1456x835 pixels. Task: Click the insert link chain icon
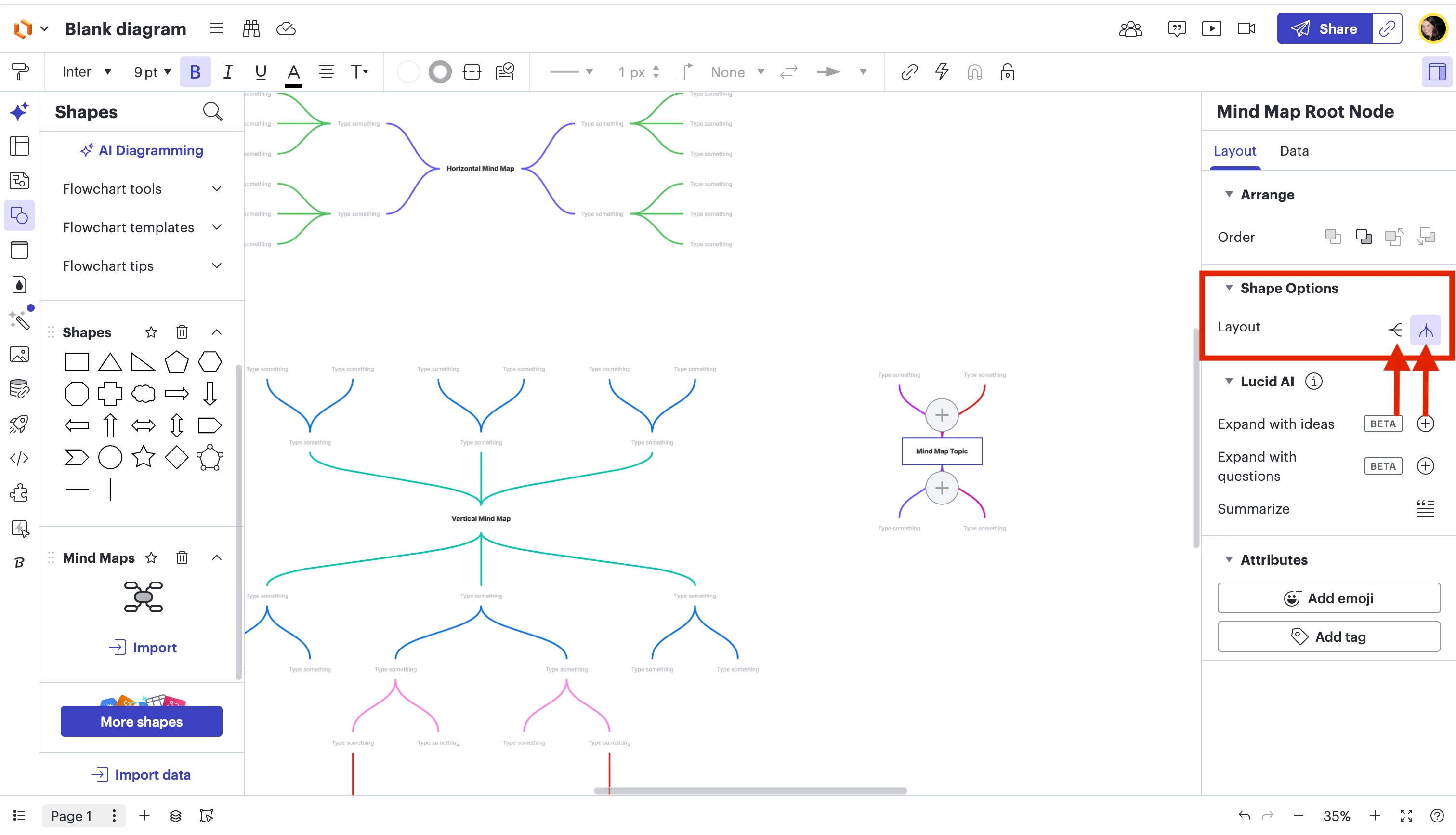[909, 72]
